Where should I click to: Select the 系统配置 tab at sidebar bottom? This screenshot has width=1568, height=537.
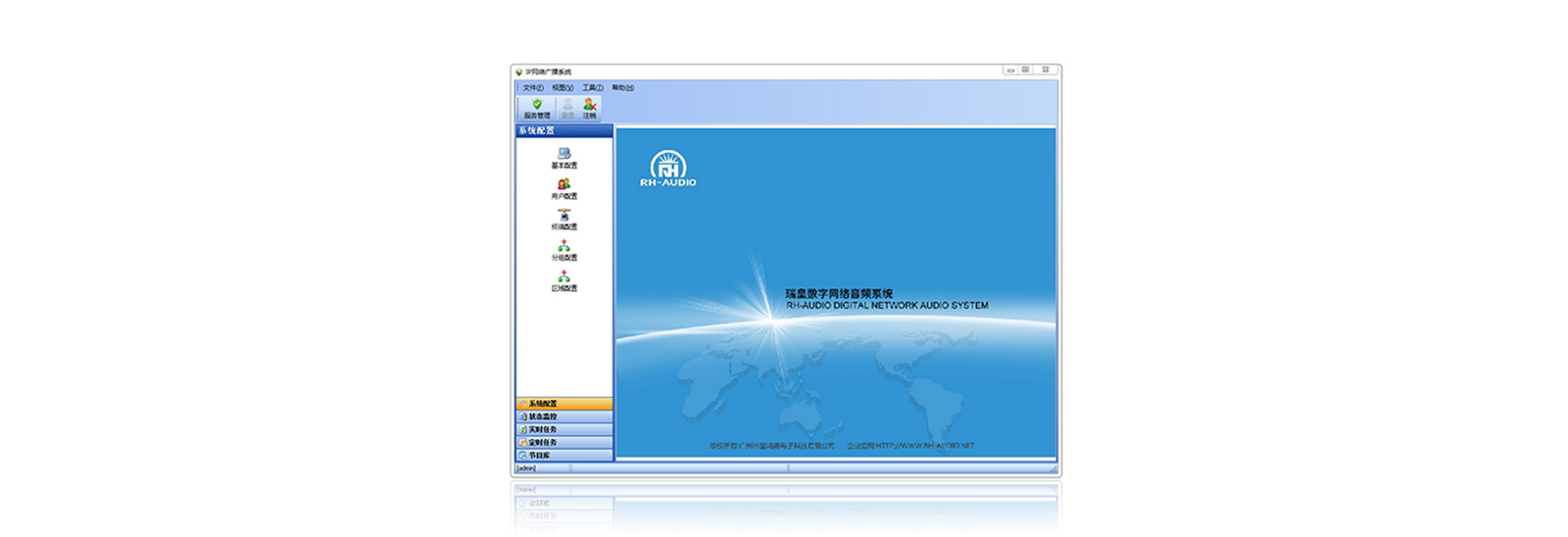pyautogui.click(x=564, y=404)
